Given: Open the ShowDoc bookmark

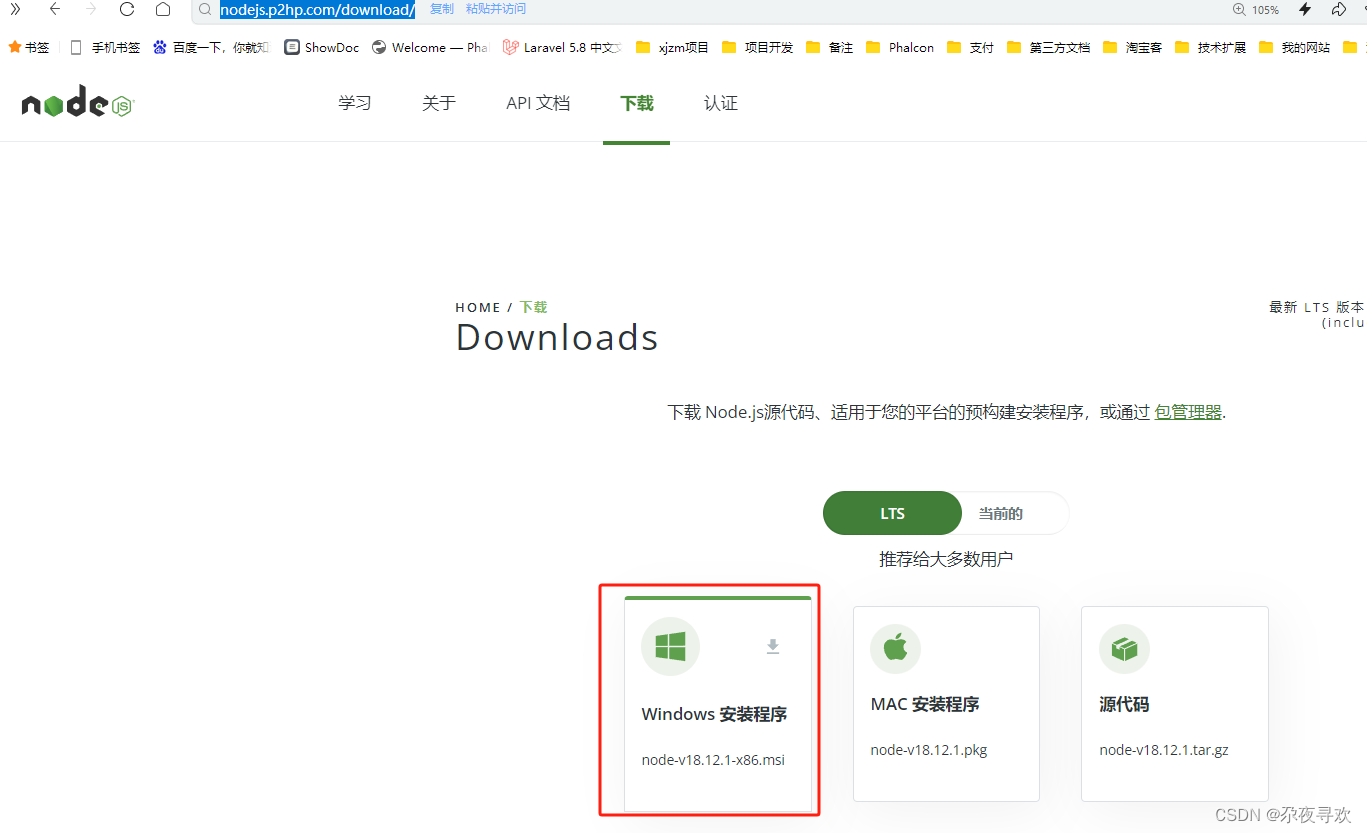Looking at the screenshot, I should pyautogui.click(x=322, y=47).
